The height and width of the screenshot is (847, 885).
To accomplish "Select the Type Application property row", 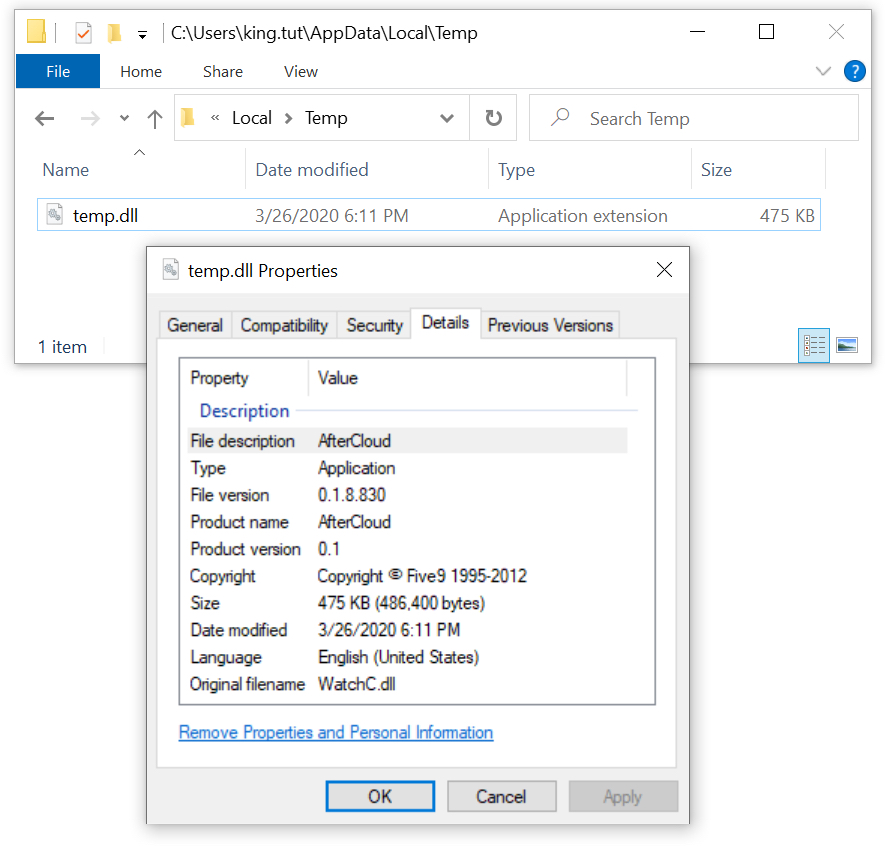I will (407, 468).
